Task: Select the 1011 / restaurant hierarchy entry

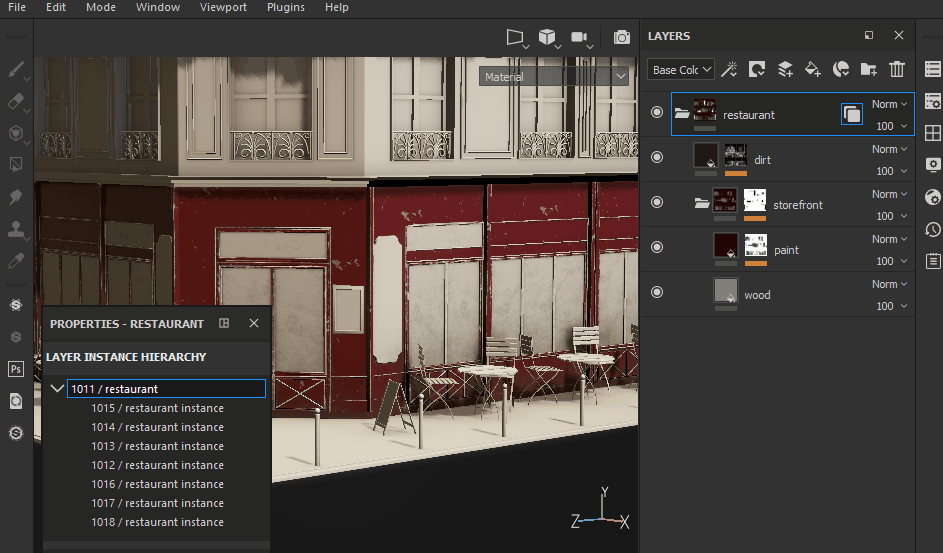Action: [x=166, y=388]
